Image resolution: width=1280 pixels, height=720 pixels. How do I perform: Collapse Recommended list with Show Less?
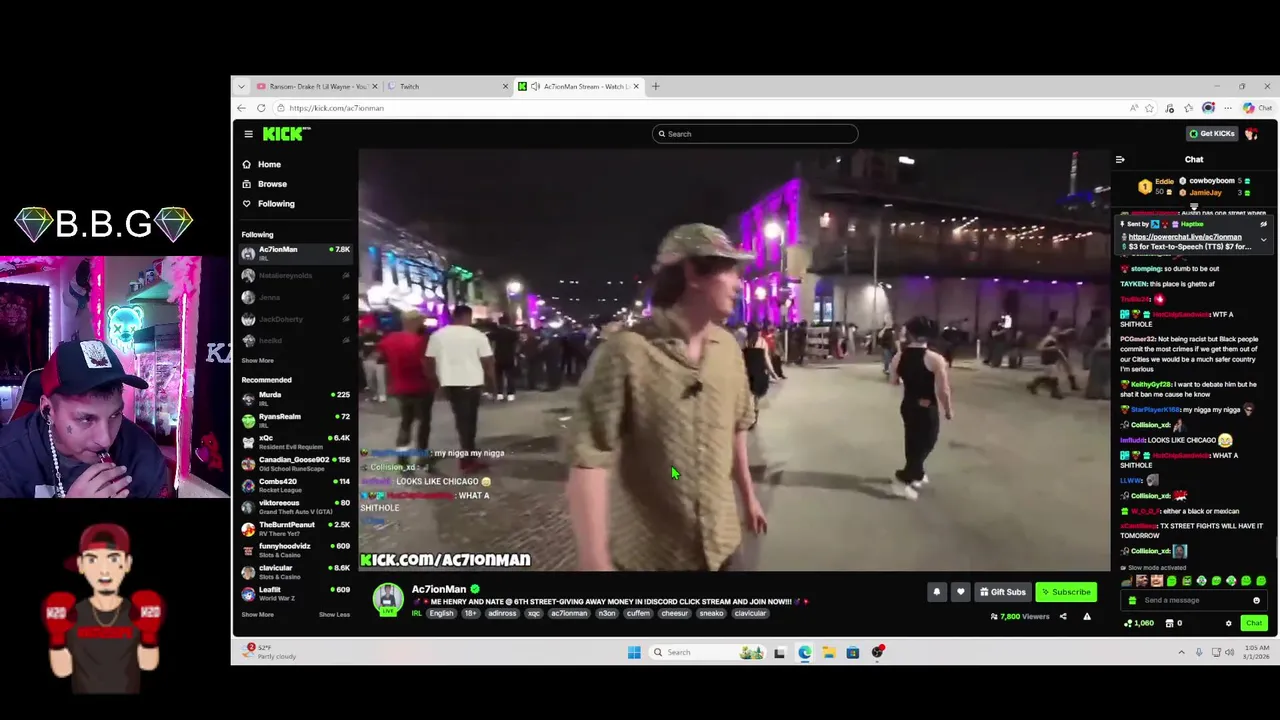coord(334,615)
